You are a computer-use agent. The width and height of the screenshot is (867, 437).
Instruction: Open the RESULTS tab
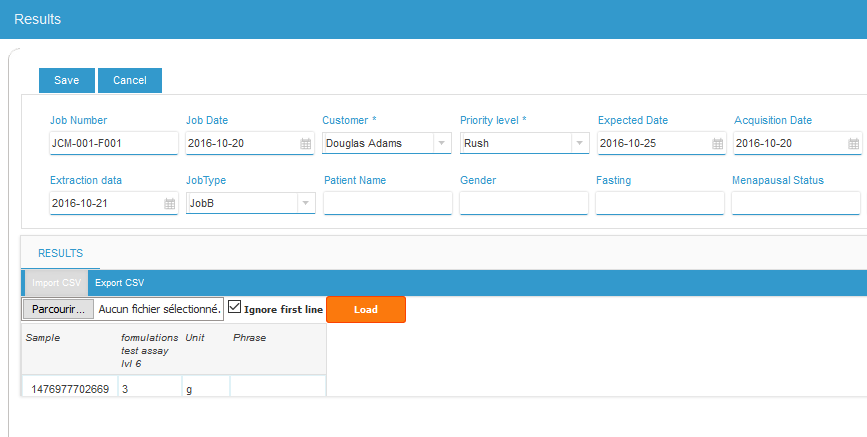click(x=60, y=253)
